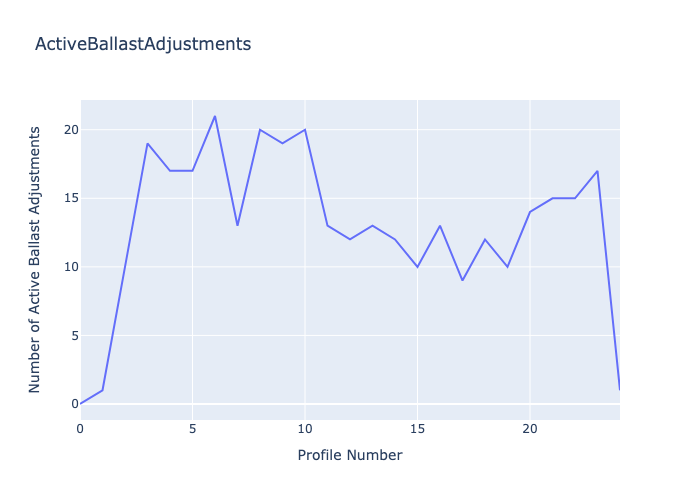This screenshot has height=500, width=700.
Task: Click the y-axis title about ballast adjustments
Action: 35,259
